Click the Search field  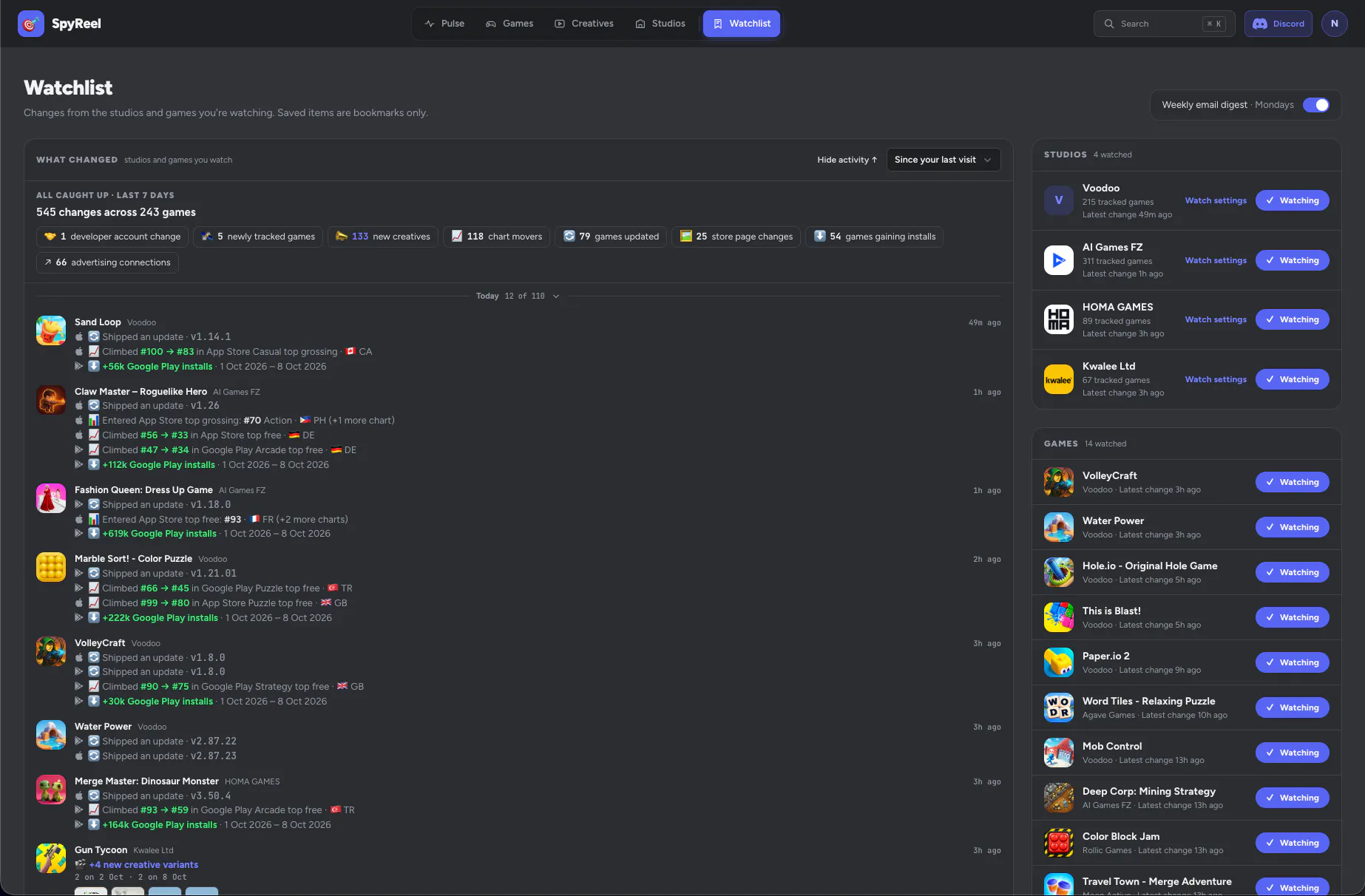point(1164,24)
